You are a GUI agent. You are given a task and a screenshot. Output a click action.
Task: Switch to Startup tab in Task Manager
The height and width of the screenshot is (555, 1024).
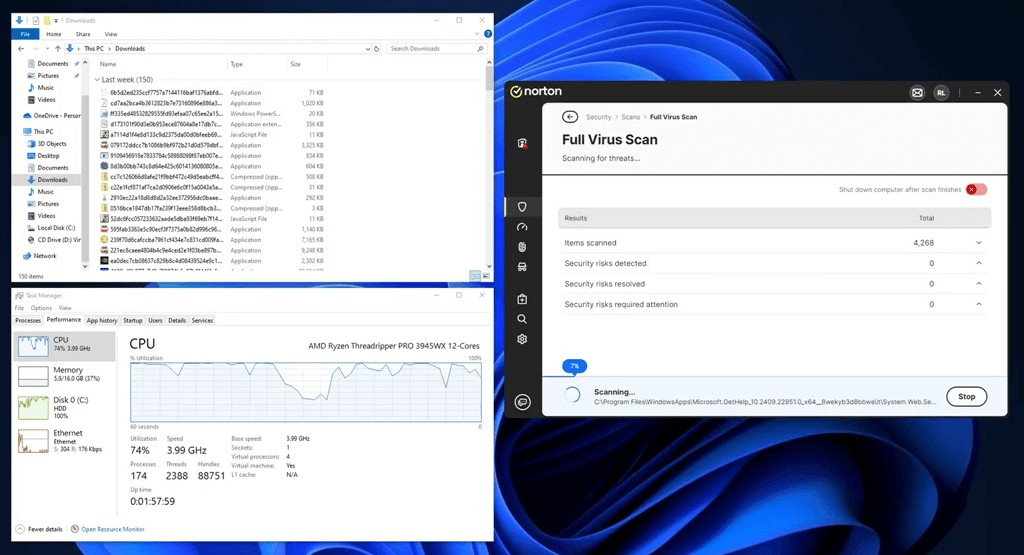tap(133, 321)
